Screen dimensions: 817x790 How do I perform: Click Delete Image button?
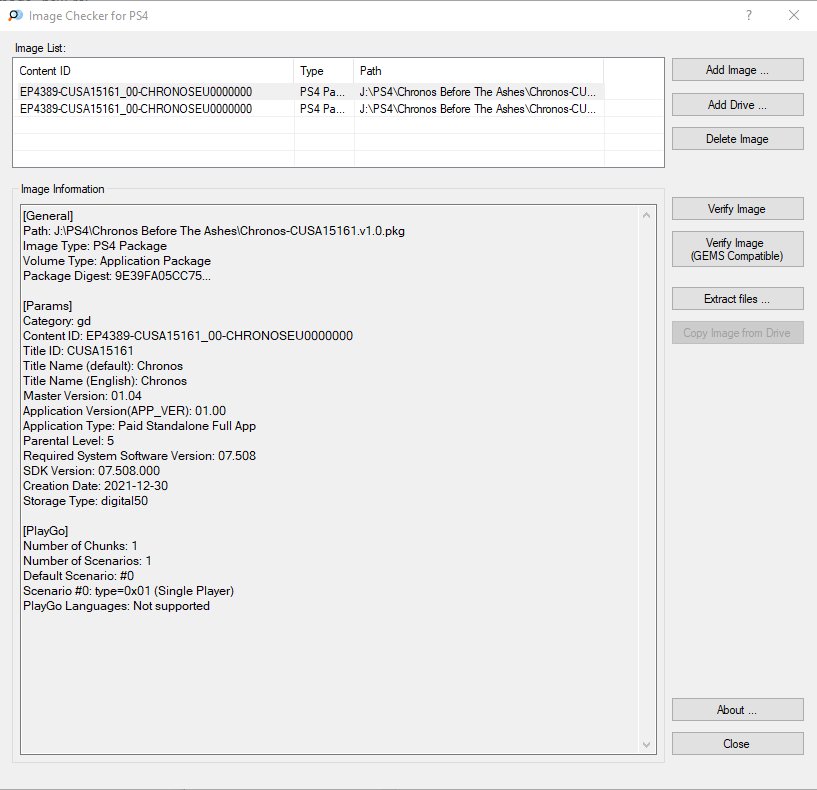coord(737,139)
